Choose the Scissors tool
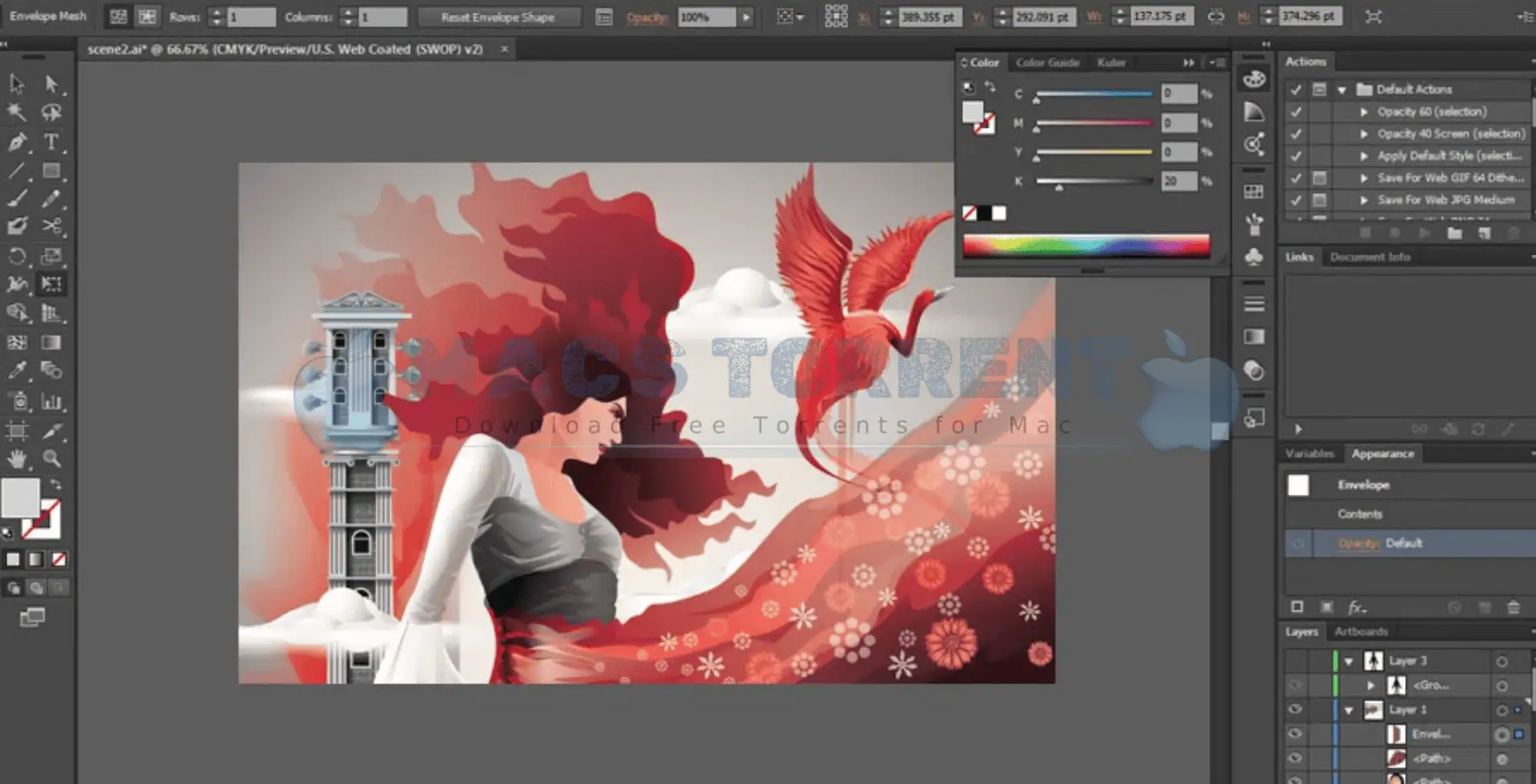This screenshot has height=784, width=1536. coord(51,227)
